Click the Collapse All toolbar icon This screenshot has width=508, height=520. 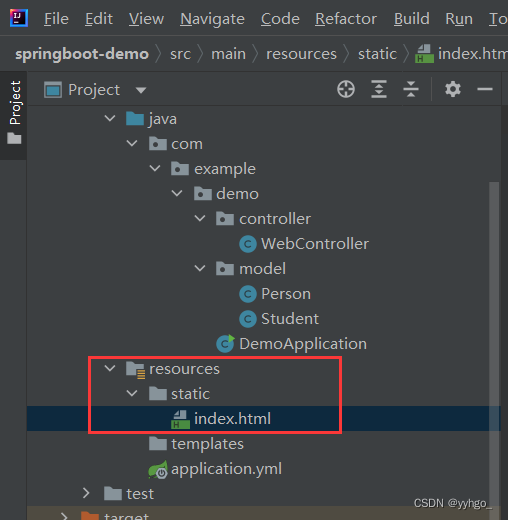click(411, 89)
